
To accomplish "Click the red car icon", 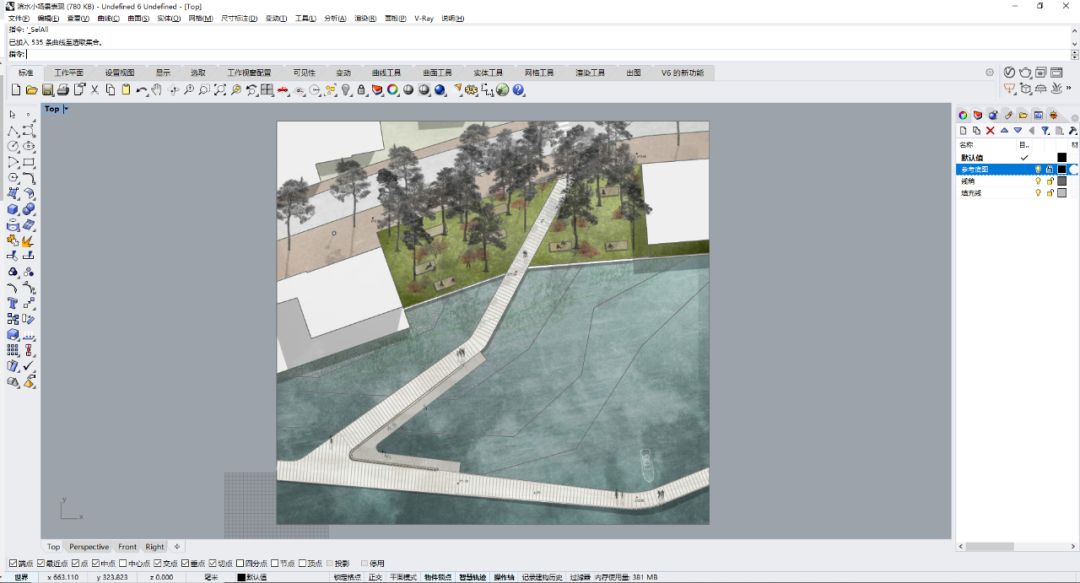I will pyautogui.click(x=283, y=90).
